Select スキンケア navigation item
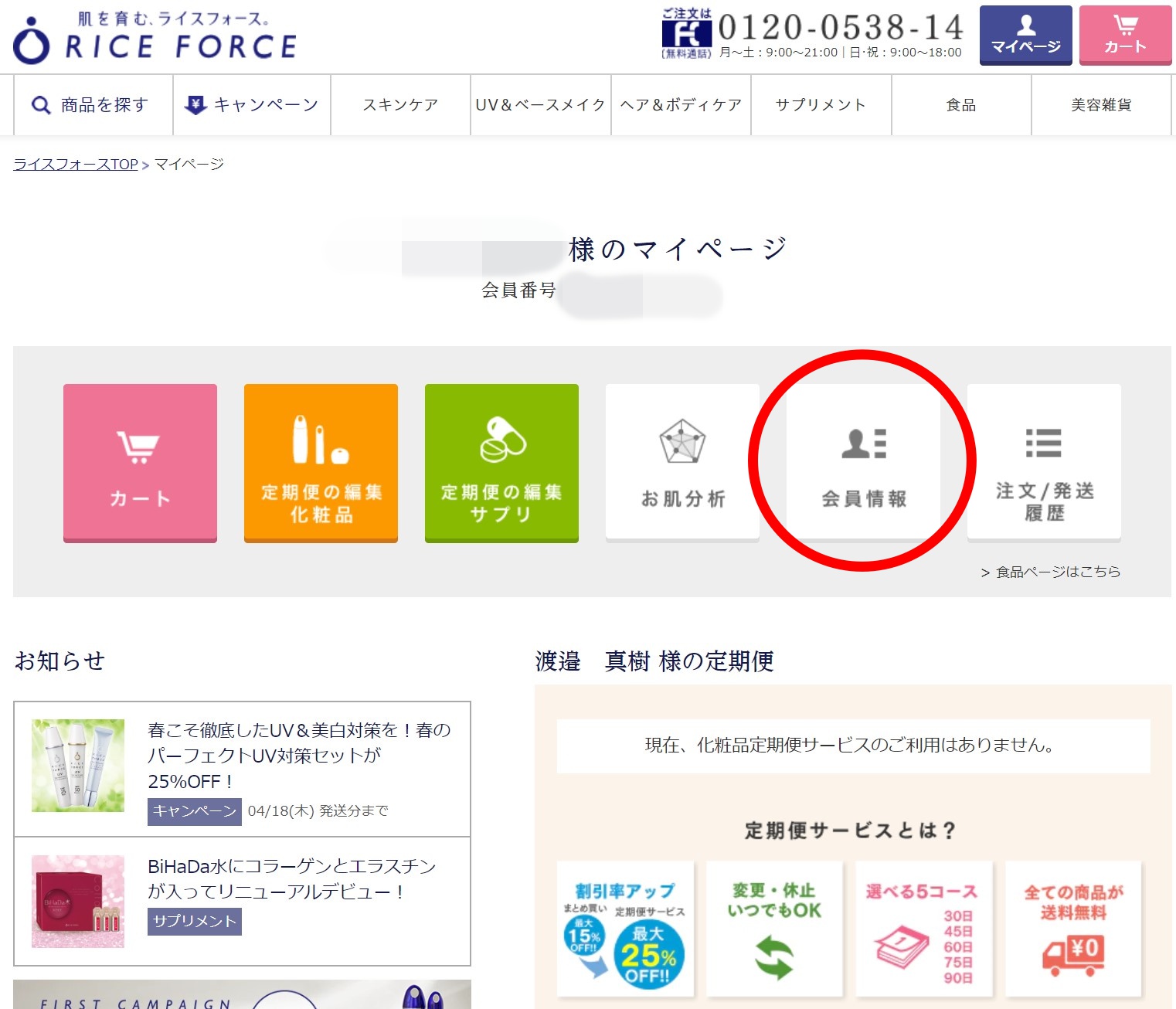This screenshot has width=1176, height=1009. click(x=400, y=105)
